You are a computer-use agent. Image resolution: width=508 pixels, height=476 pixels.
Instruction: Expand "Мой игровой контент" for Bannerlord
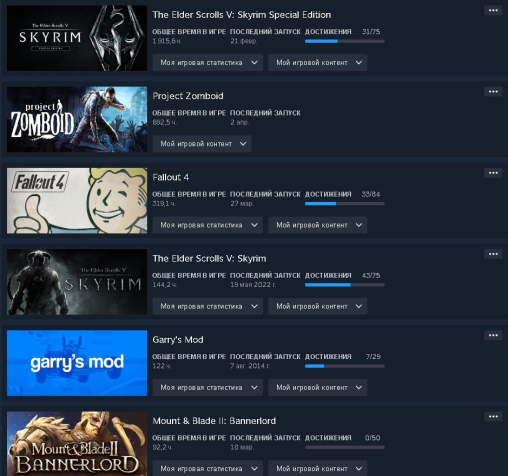(x=318, y=468)
